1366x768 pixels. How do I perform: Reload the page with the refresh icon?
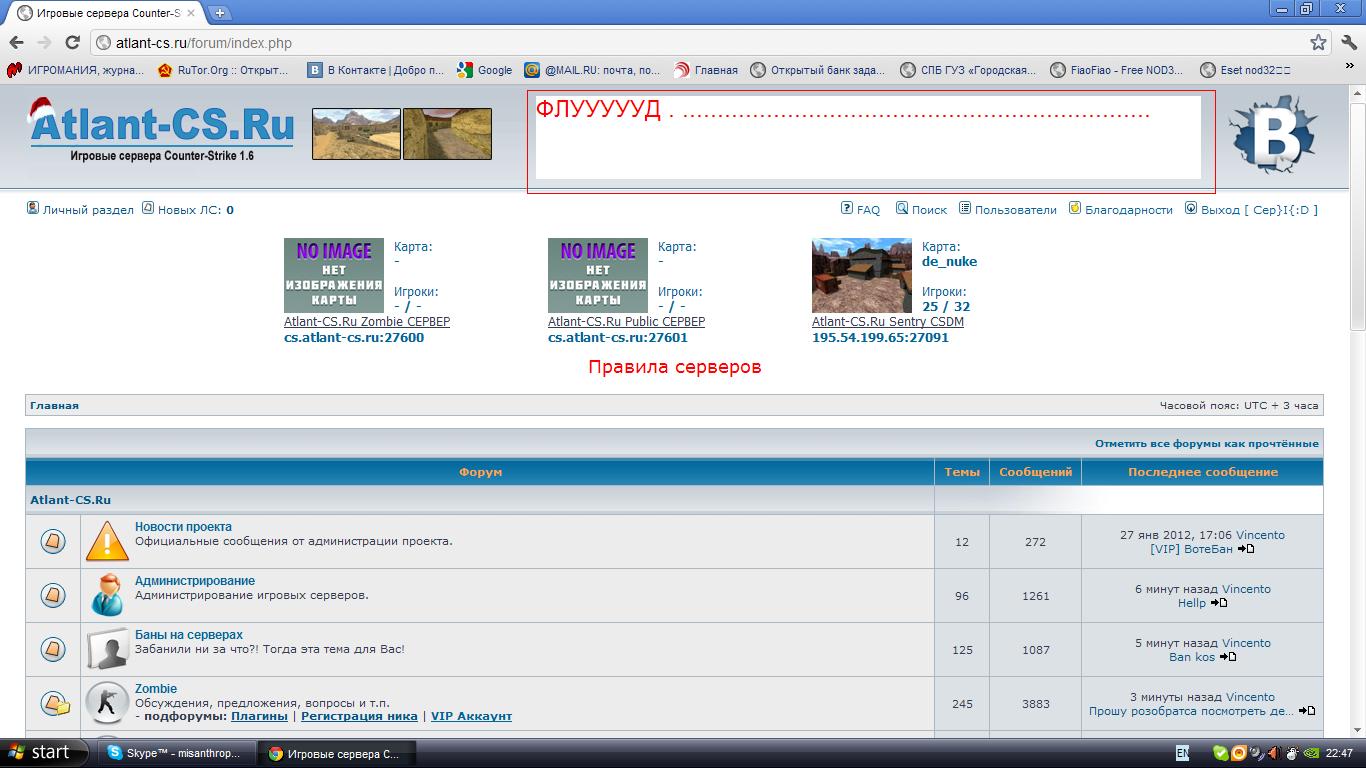tap(72, 43)
